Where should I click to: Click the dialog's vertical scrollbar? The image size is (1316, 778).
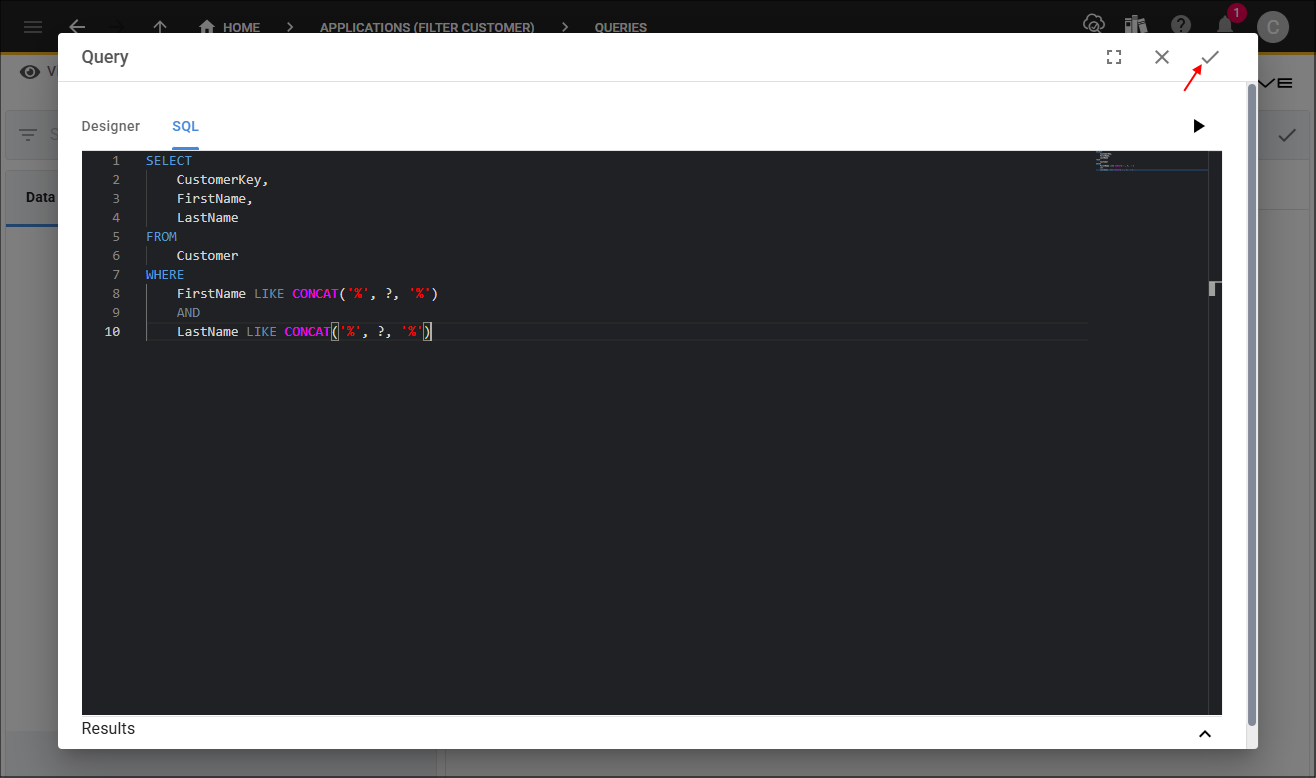click(x=1252, y=405)
